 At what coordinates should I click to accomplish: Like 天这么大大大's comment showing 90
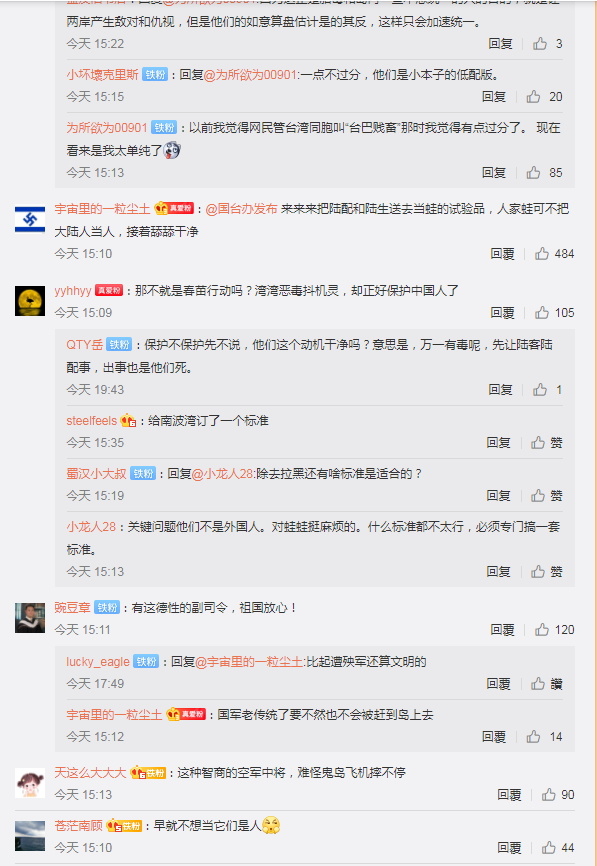(558, 795)
